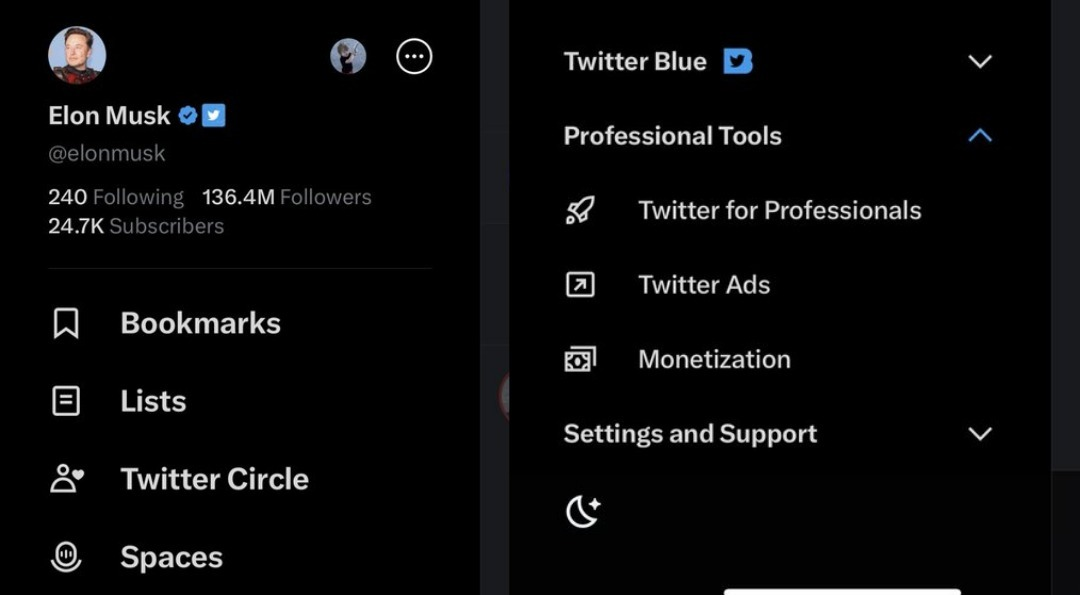Viewport: 1080px width, 595px height.
Task: Open the 240 Following list
Action: [116, 197]
